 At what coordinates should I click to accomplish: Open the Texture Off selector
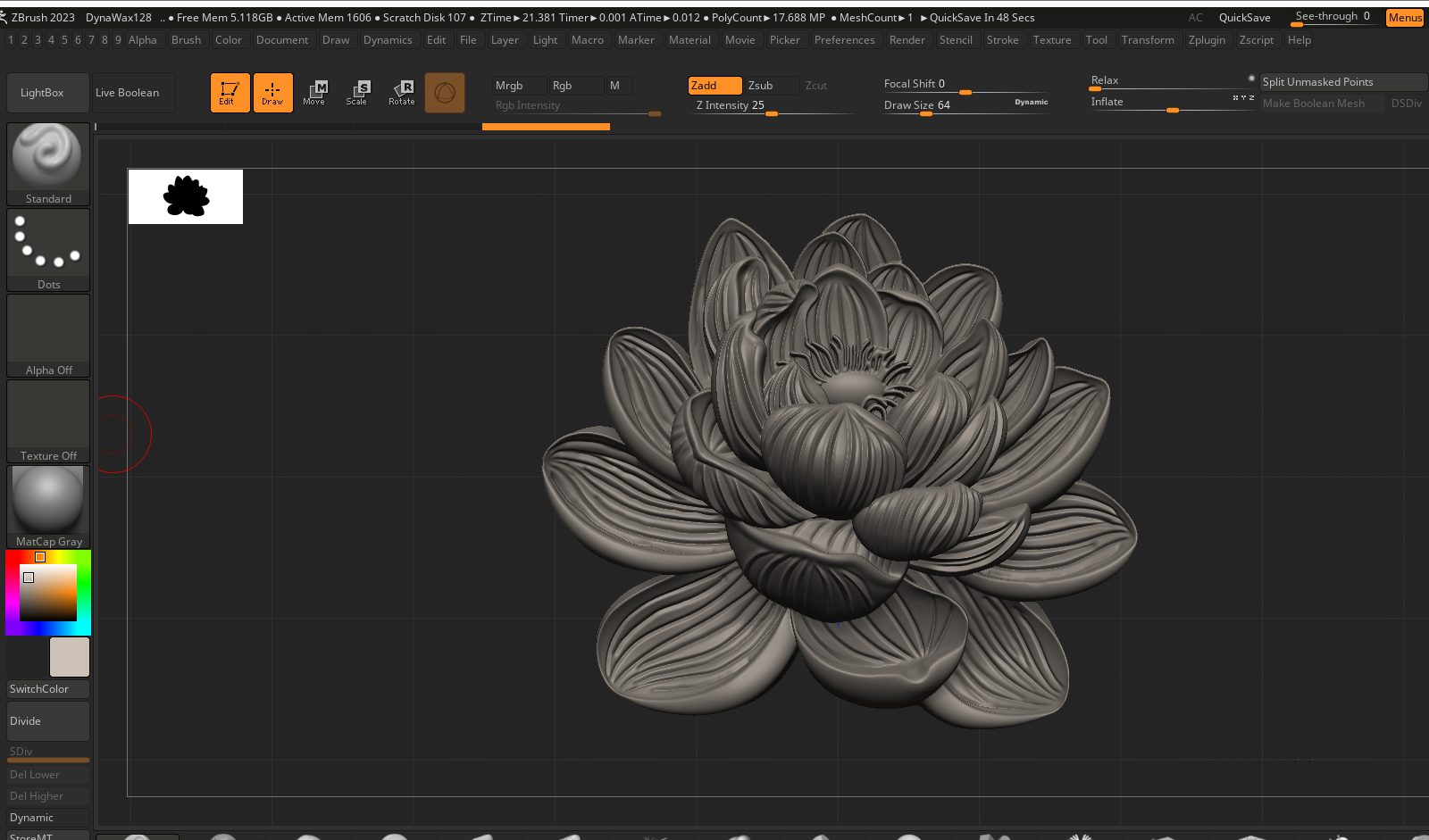click(48, 421)
